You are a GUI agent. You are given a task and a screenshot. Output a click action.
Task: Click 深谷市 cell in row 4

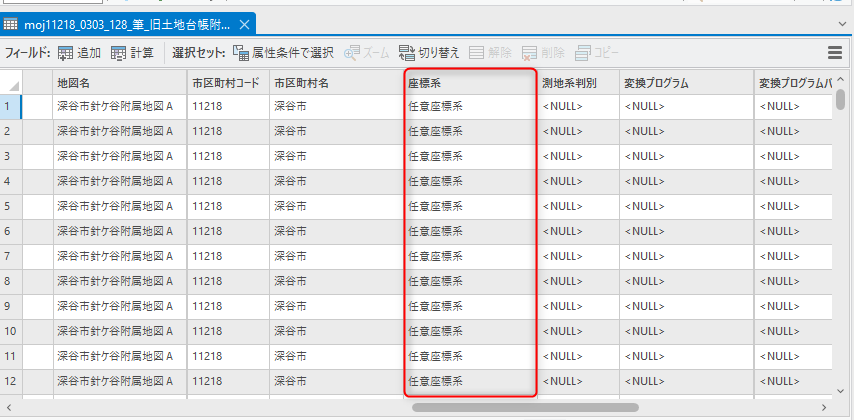pyautogui.click(x=336, y=181)
